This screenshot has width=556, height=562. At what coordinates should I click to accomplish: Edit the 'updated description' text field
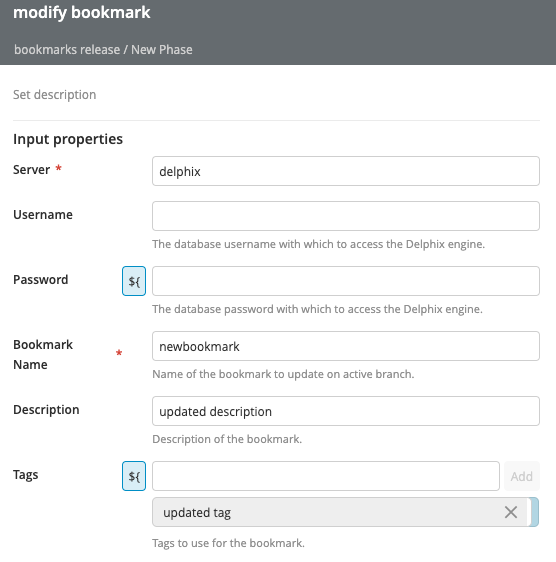pos(346,411)
